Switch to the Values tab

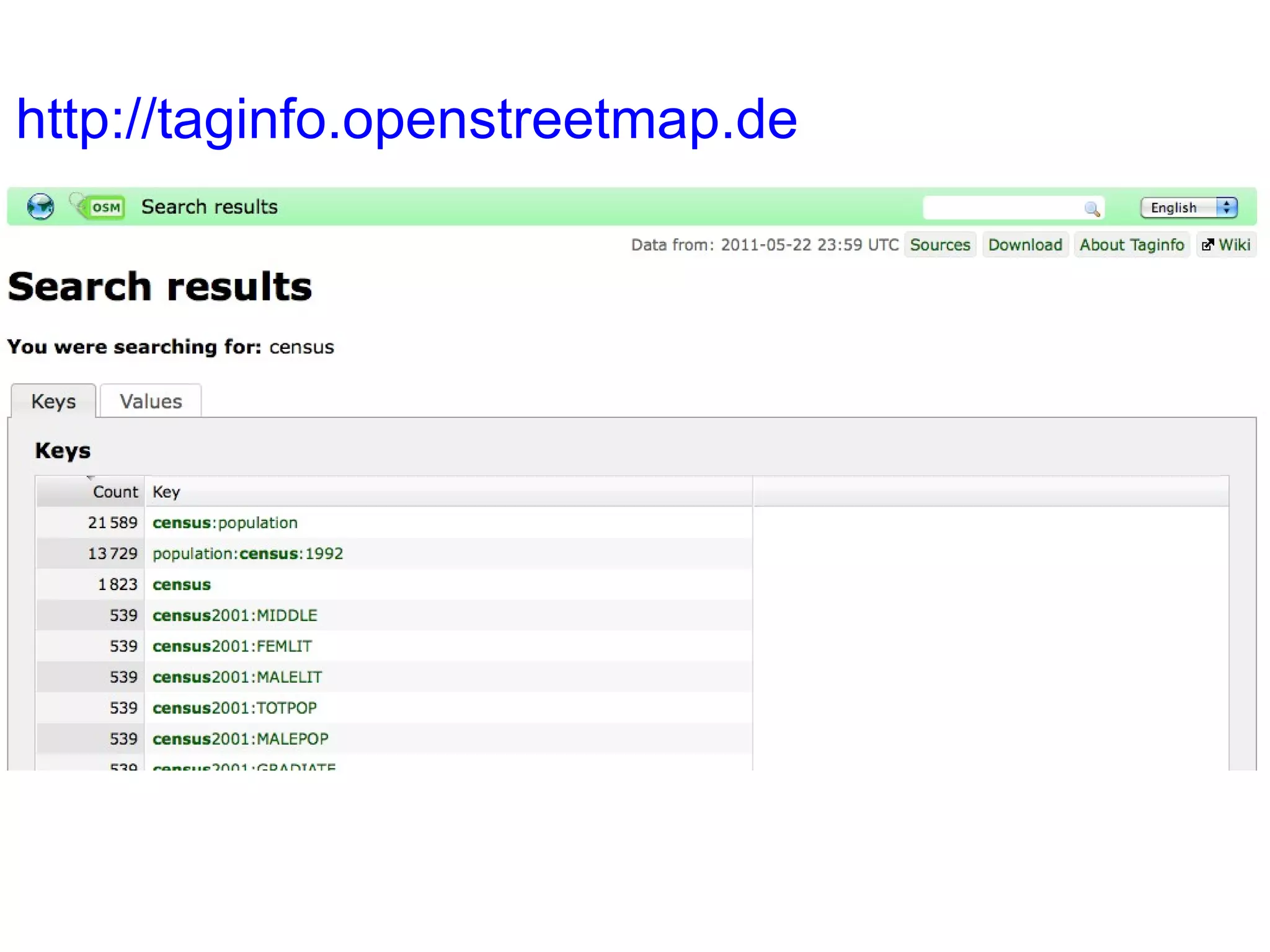151,401
